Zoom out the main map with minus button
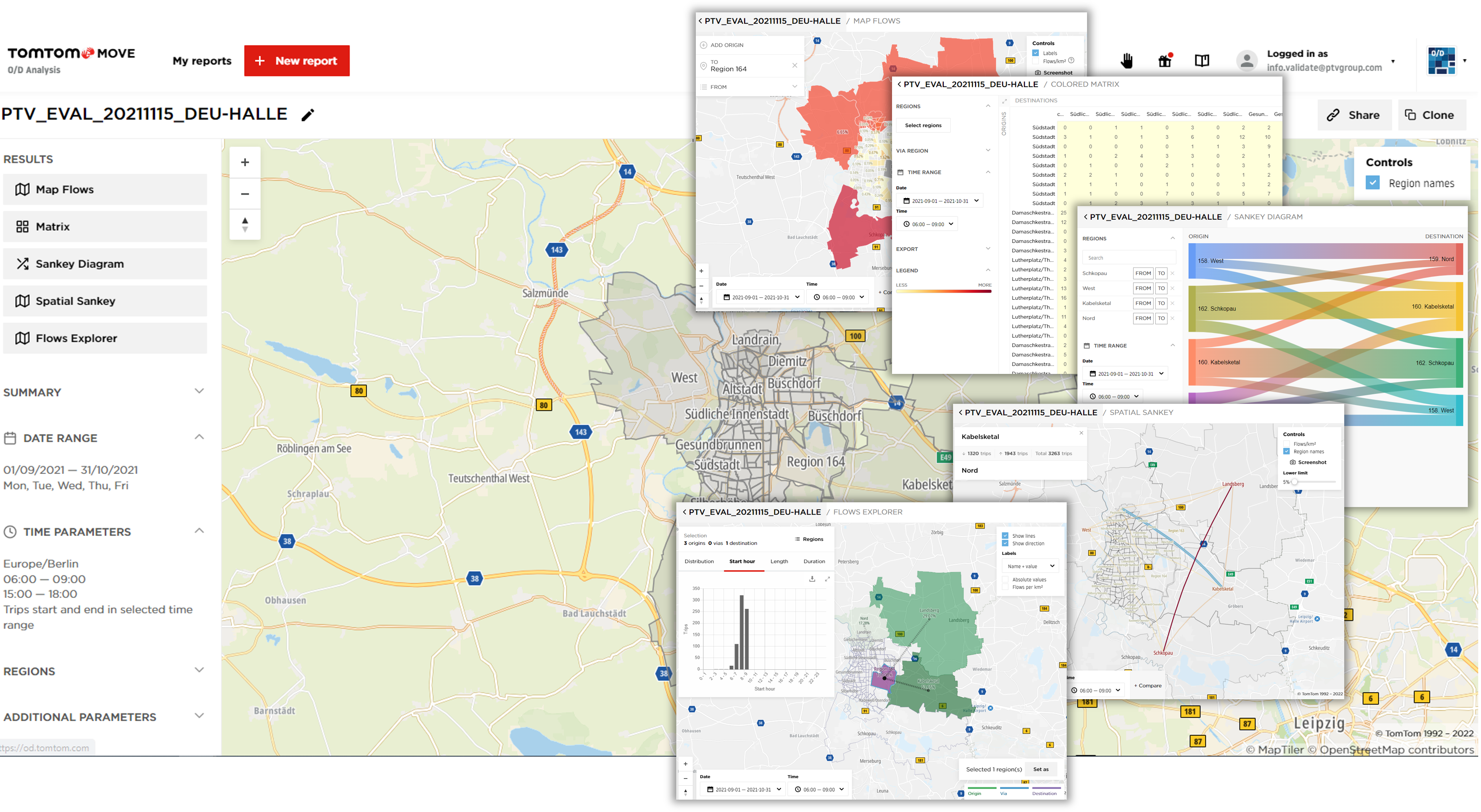 [245, 194]
